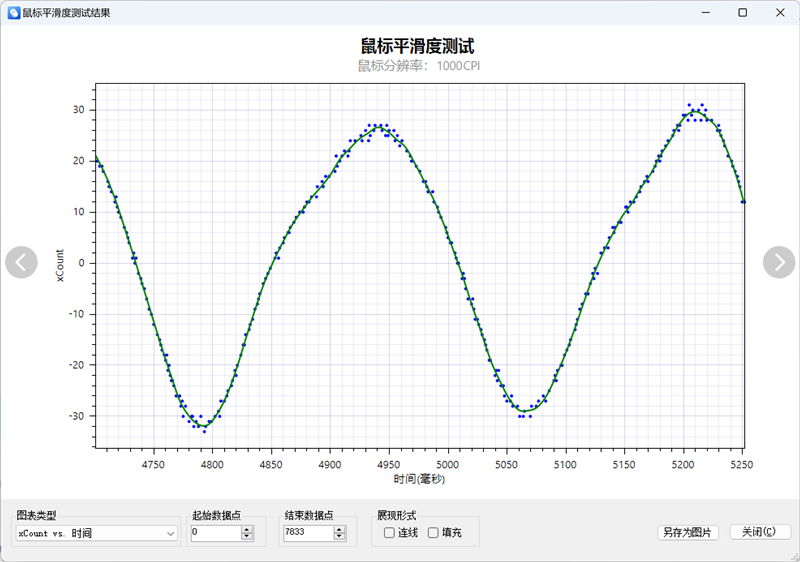800x562 pixels.
Task: Click the 起始数据点 input field
Action: click(x=213, y=534)
